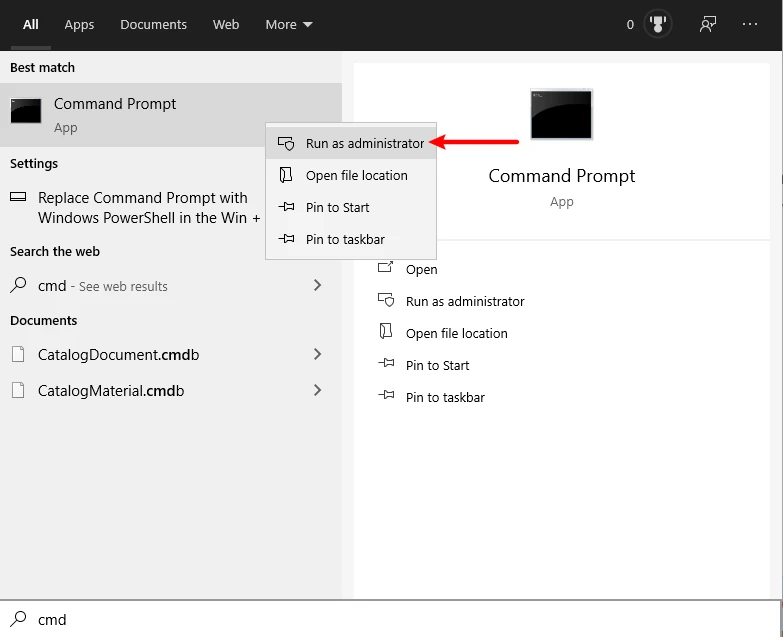Image resolution: width=783 pixels, height=637 pixels.
Task: Choose Run as administrator in context menu
Action: point(351,143)
